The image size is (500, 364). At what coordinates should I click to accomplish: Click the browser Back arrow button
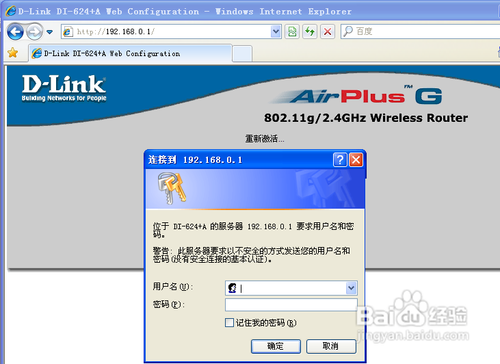click(x=15, y=32)
